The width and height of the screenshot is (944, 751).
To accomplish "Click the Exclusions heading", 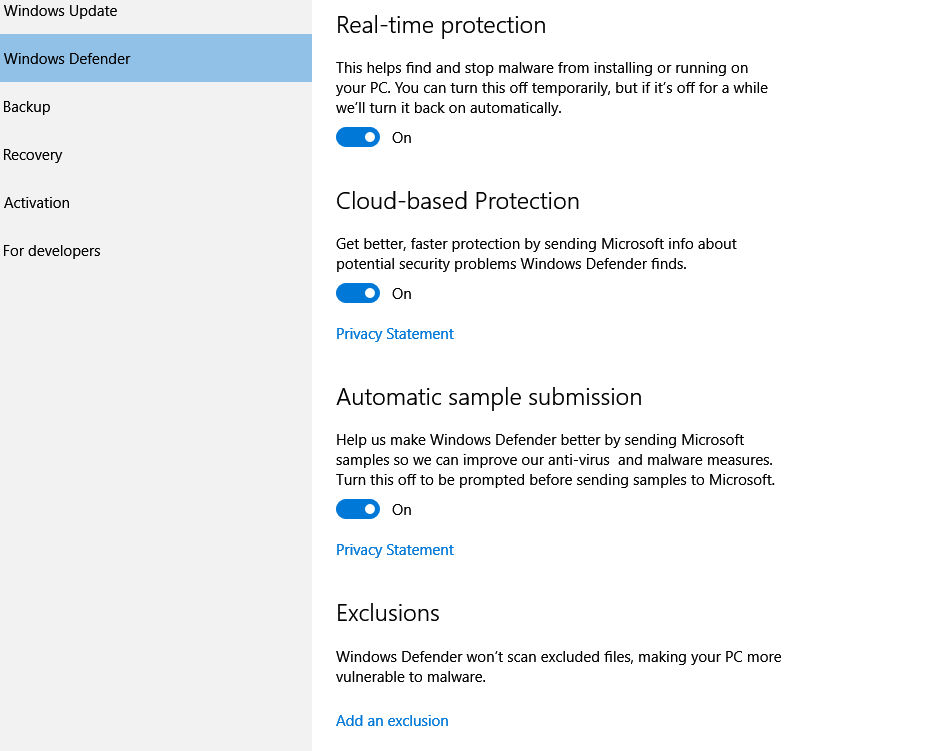I will coord(388,613).
